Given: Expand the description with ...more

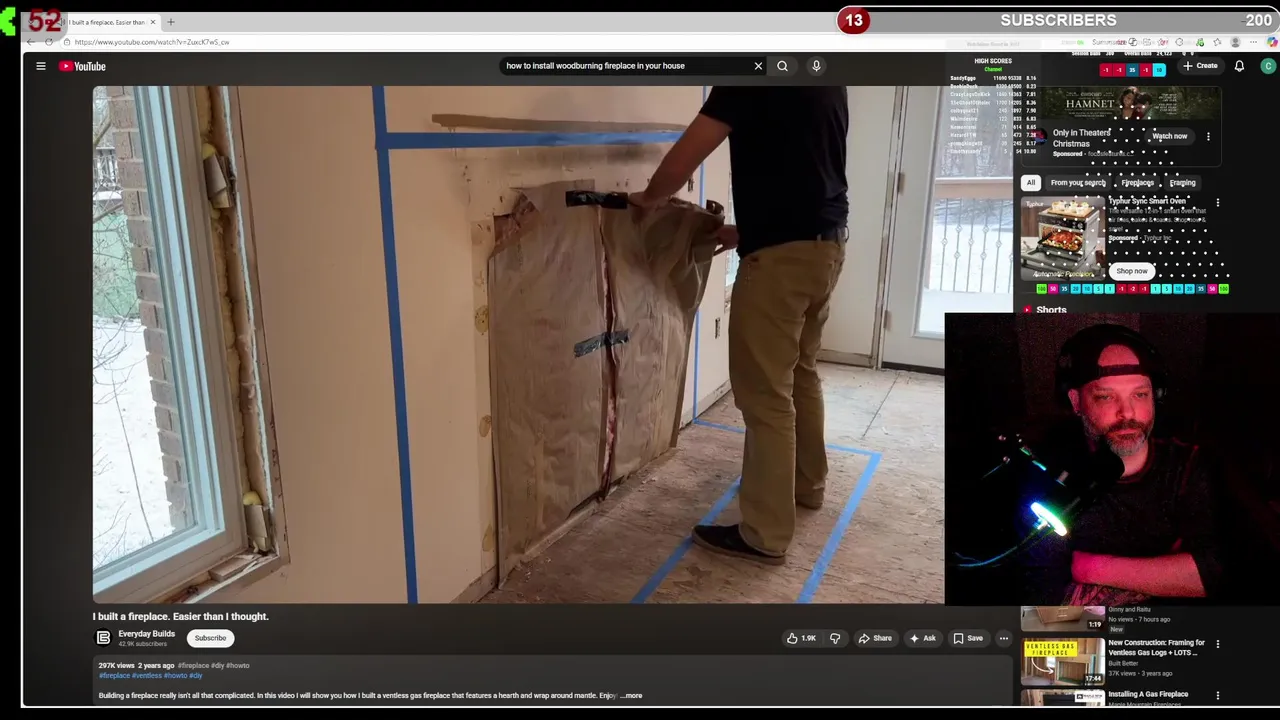Looking at the screenshot, I should tap(631, 695).
